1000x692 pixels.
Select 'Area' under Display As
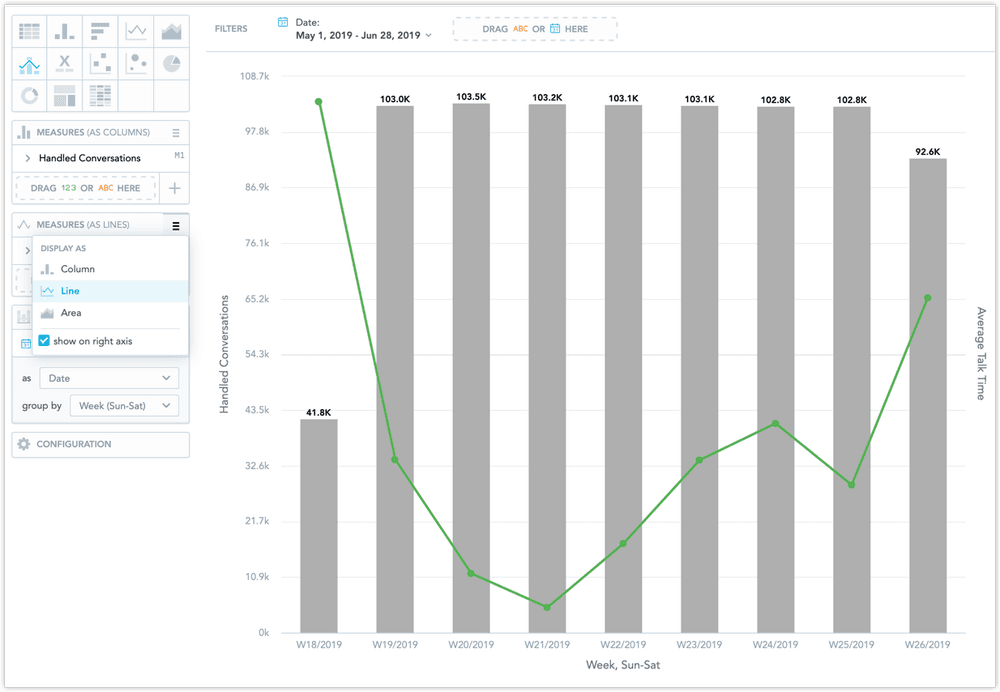[70, 313]
